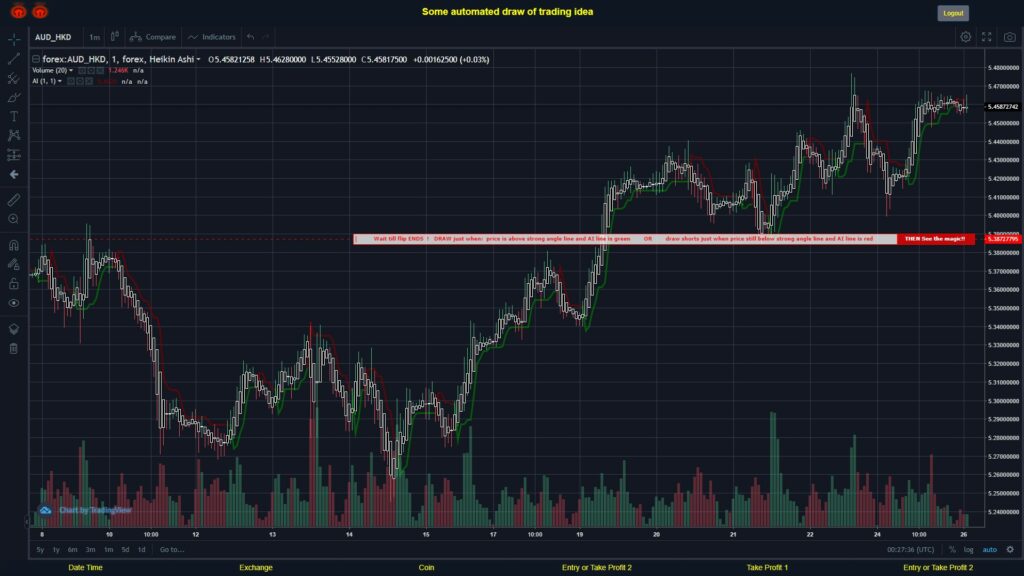
Task: Expand the Heikin Ashi series dropdown arrow
Action: [x=199, y=59]
